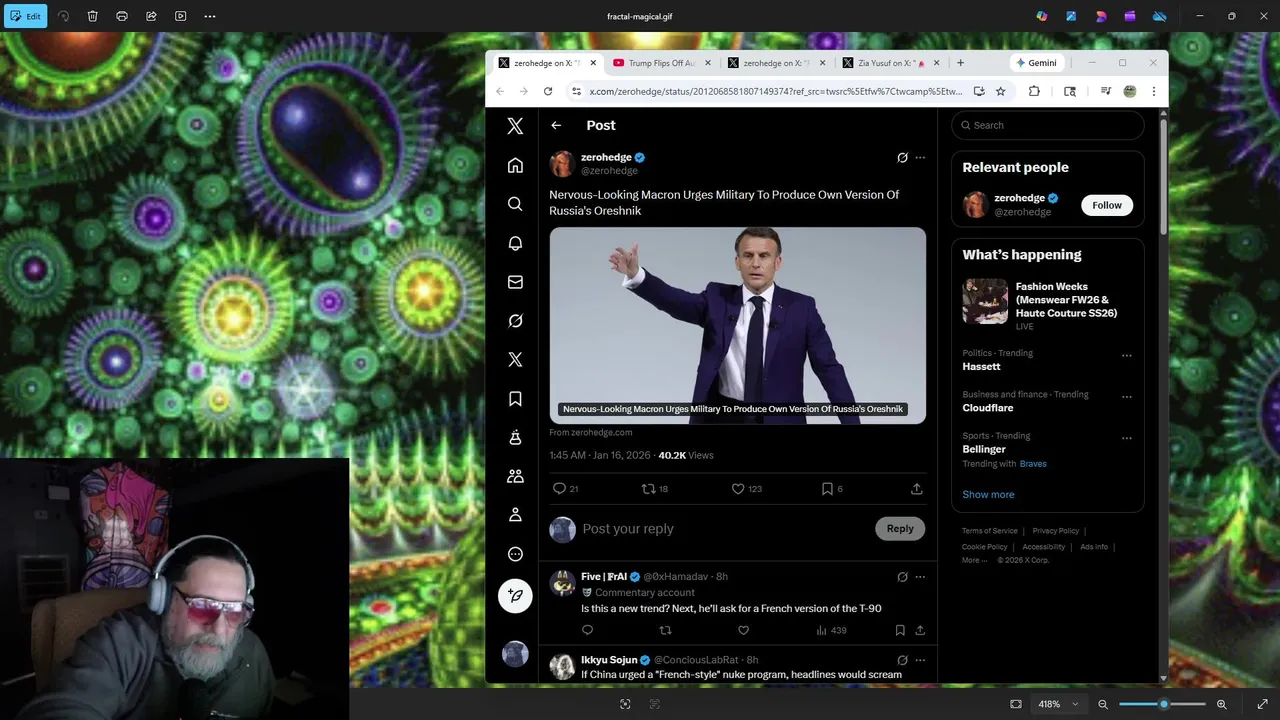Click the visual search icon in Photos bottom bar
Screen dimensions: 1280x720
click(x=625, y=704)
